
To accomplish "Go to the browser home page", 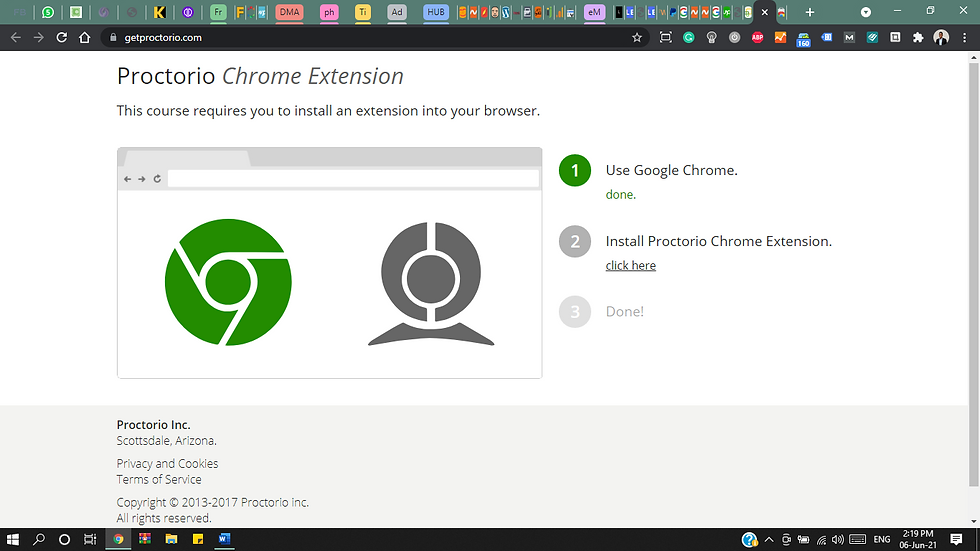I will tap(84, 37).
